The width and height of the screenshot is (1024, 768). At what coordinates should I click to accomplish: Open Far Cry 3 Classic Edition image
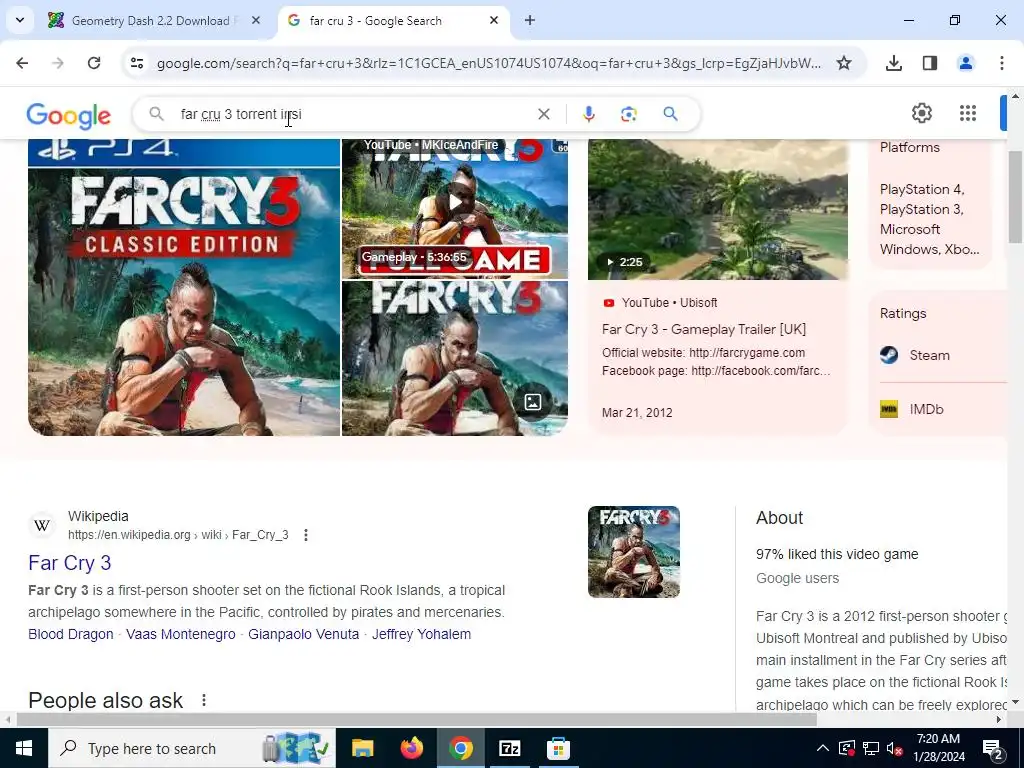click(x=184, y=287)
